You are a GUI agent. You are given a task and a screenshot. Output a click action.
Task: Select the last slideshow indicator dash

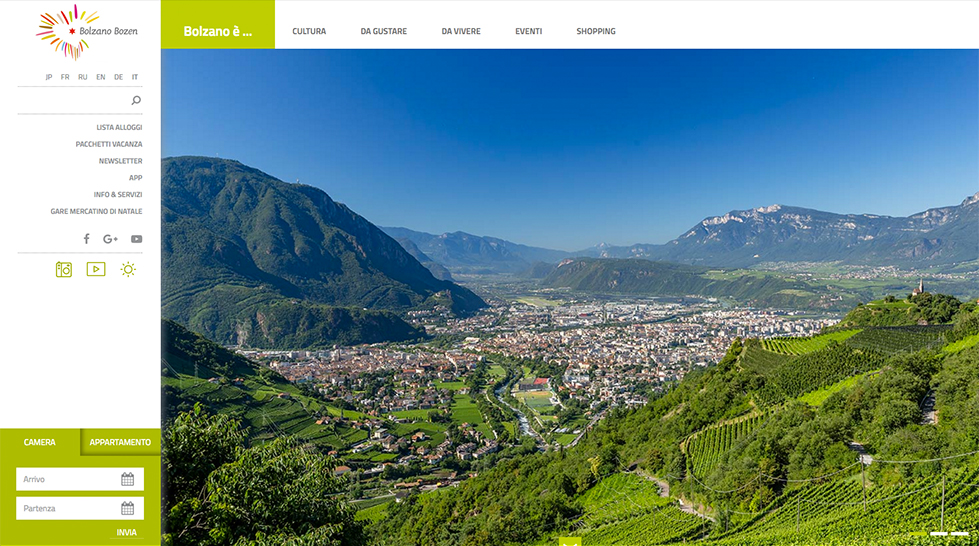tap(960, 534)
